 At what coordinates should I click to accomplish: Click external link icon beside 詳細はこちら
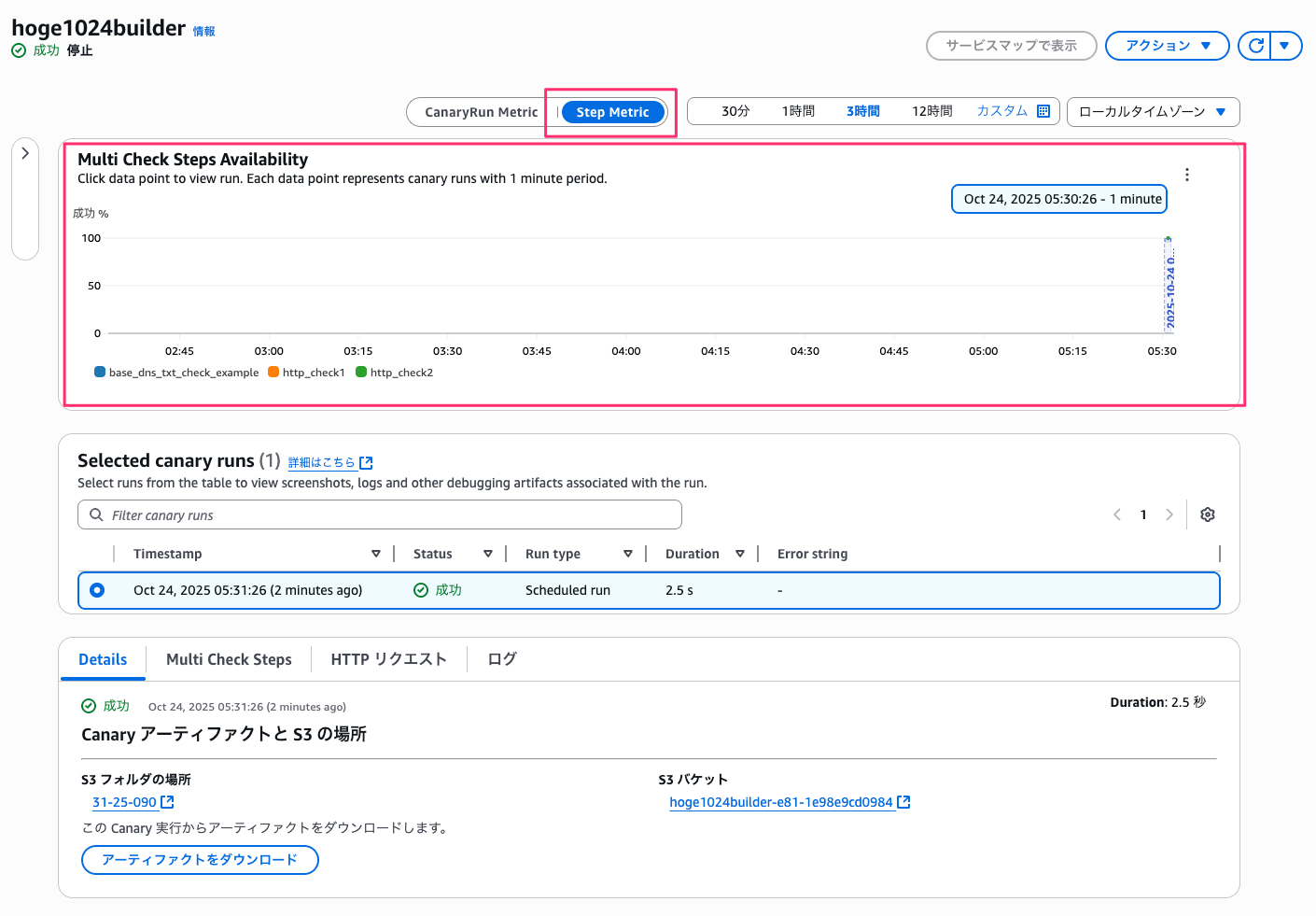[x=366, y=462]
